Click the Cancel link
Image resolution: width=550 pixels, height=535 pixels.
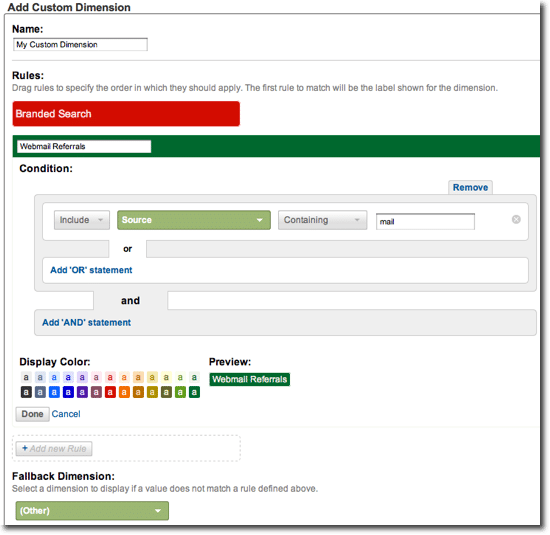[66, 414]
